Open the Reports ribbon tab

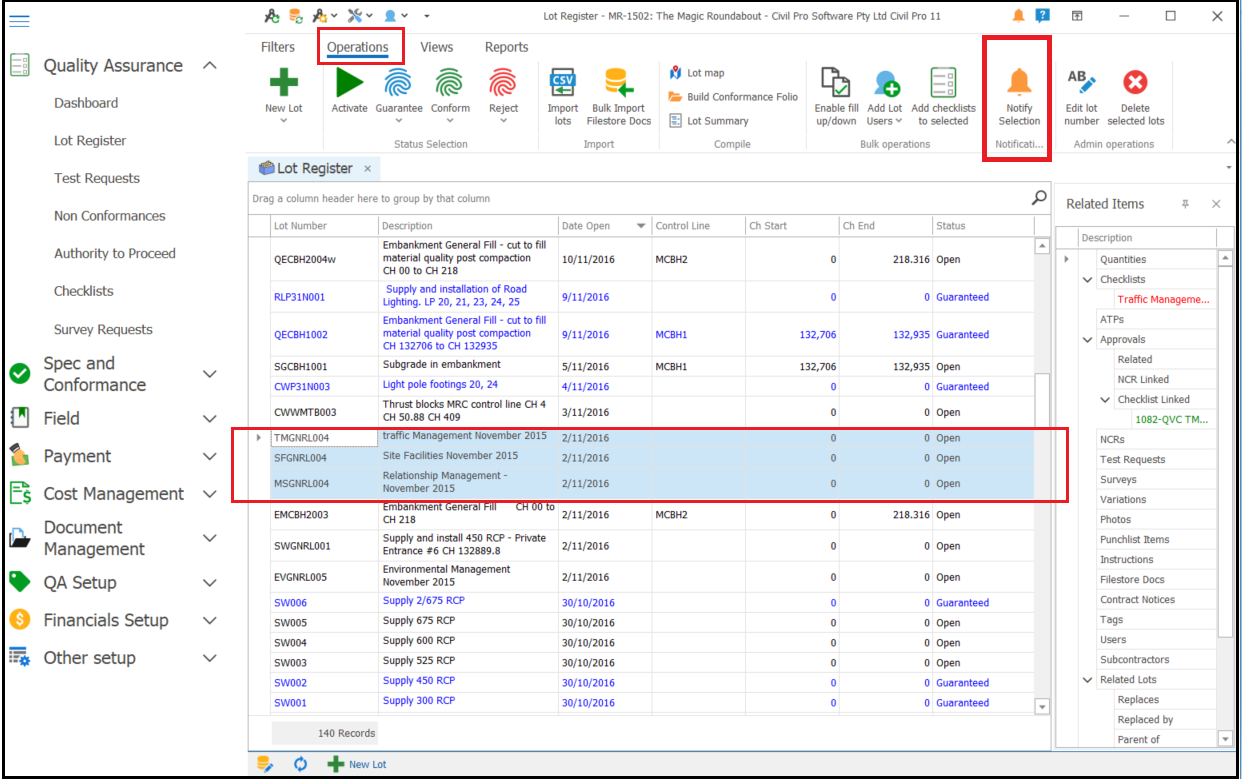tap(507, 47)
